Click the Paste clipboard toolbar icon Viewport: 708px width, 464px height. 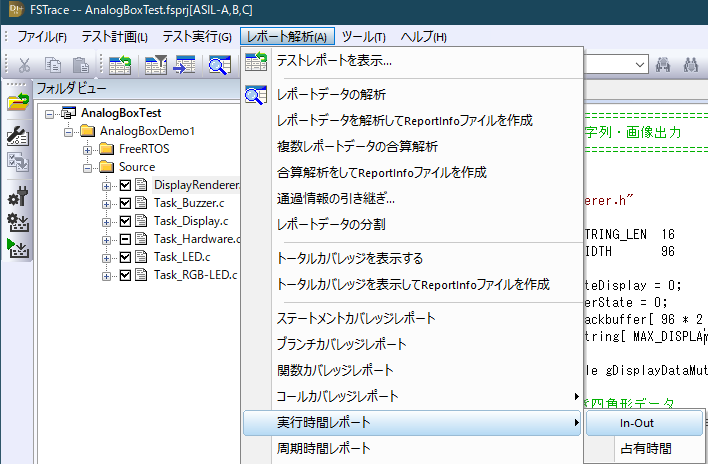(x=81, y=65)
